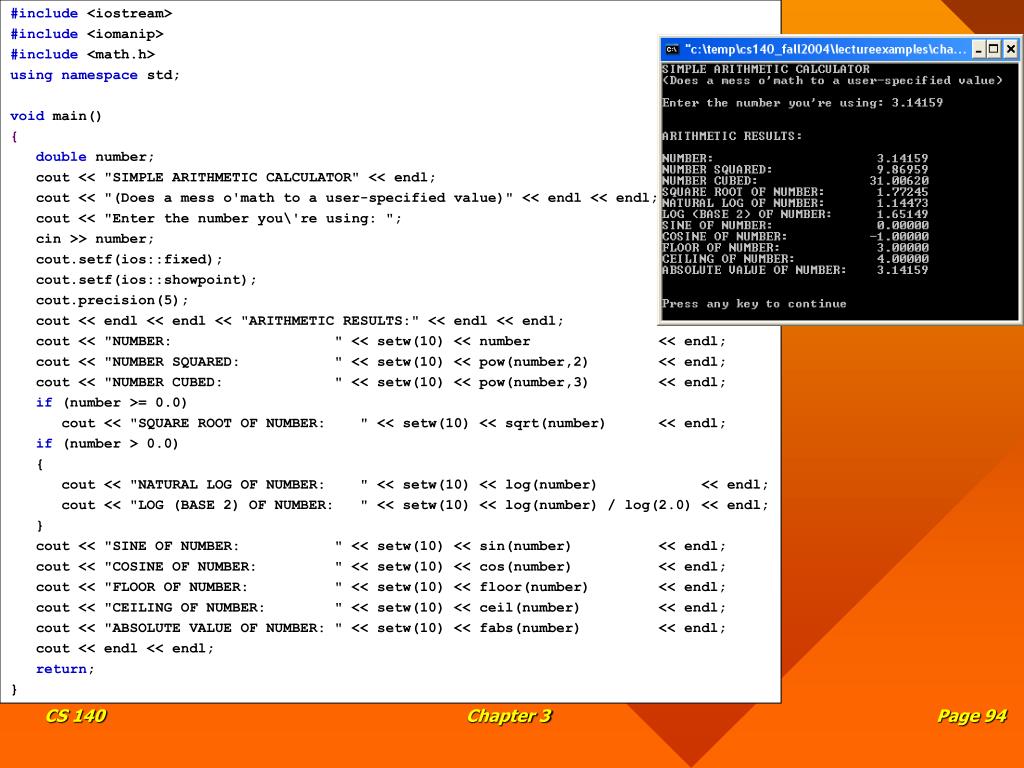Viewport: 1024px width, 768px height.
Task: Minimize the console window
Action: tap(978, 49)
